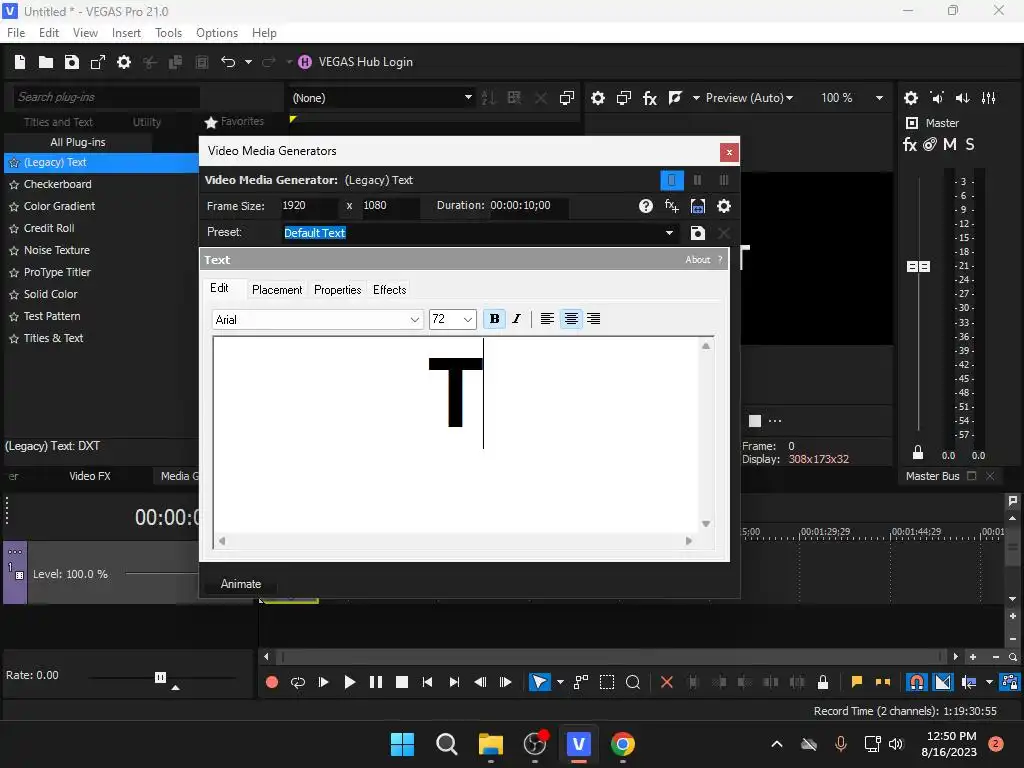Toggle loop playback
The height and width of the screenshot is (768, 1024).
point(298,682)
